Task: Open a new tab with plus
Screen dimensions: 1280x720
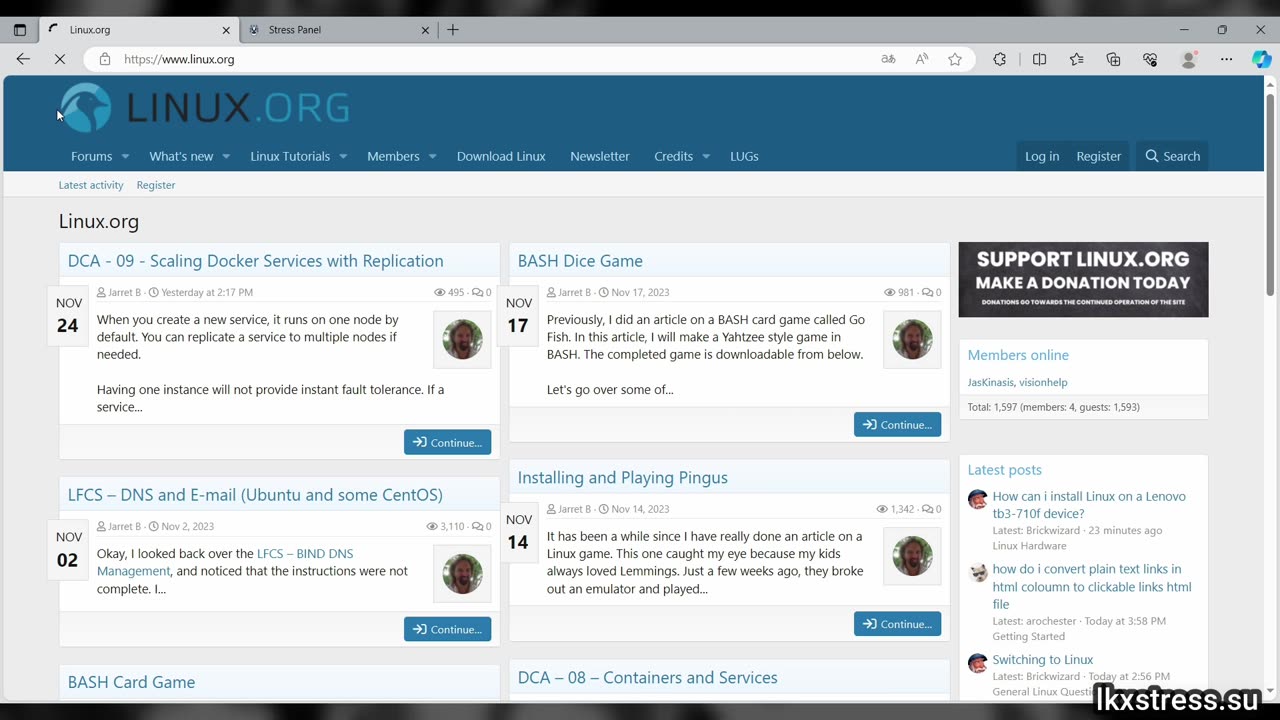Action: (453, 30)
